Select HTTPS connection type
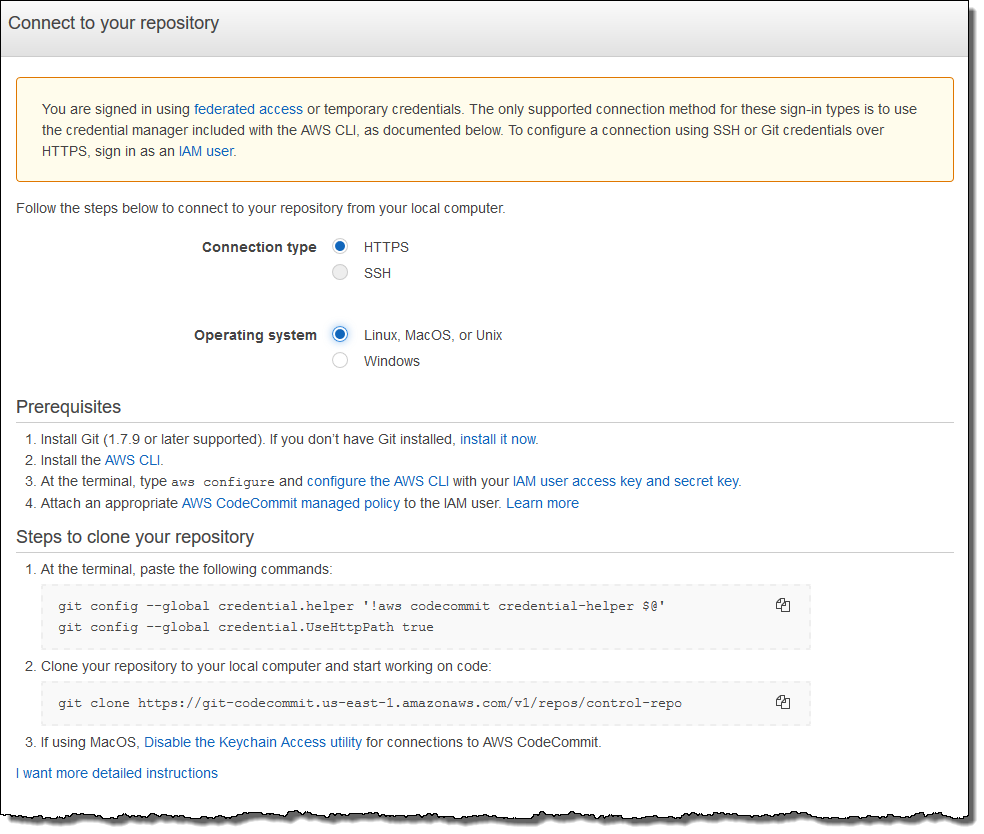984x834 pixels. coord(340,247)
